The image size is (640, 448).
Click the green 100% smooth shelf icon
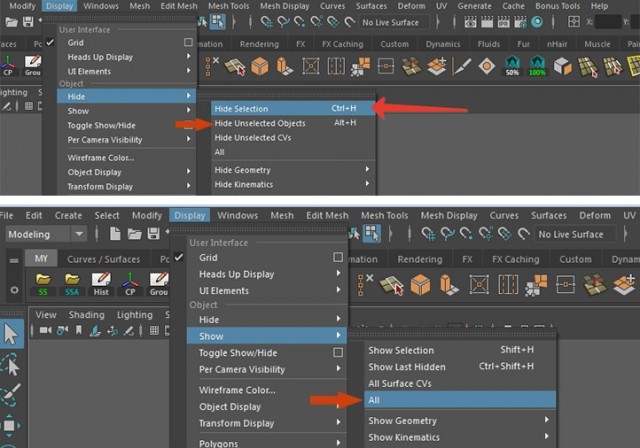click(537, 66)
